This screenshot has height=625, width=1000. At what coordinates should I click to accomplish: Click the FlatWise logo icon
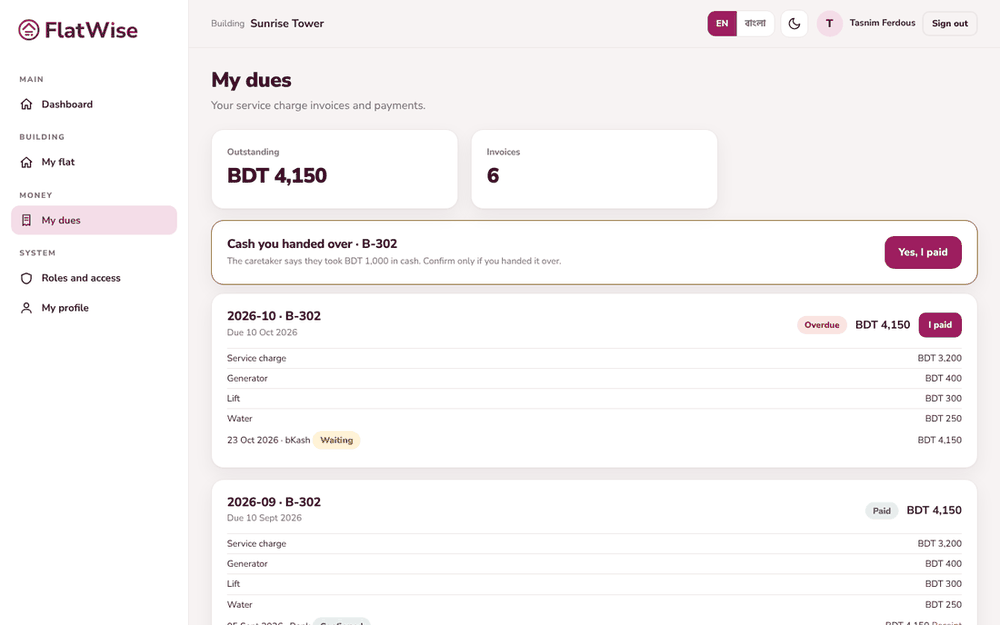coord(29,29)
